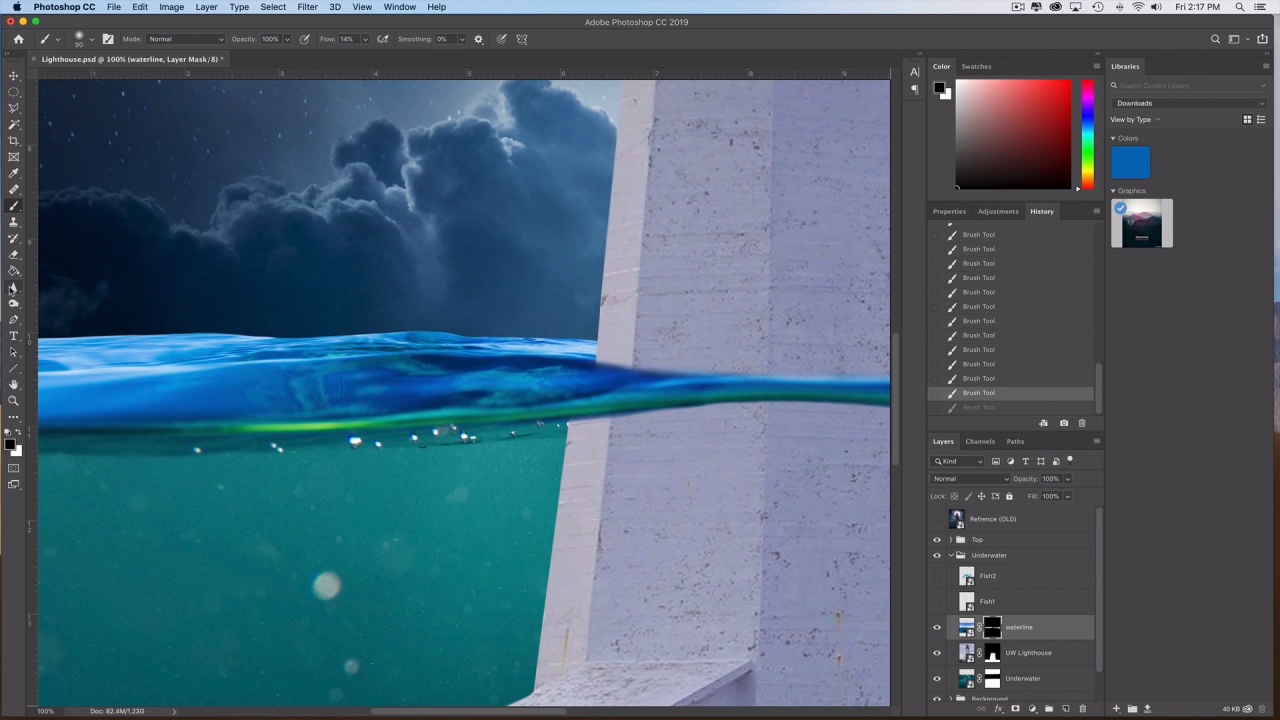Toggle visibility of UW Lighthouse layer
The image size is (1280, 720).
(937, 653)
